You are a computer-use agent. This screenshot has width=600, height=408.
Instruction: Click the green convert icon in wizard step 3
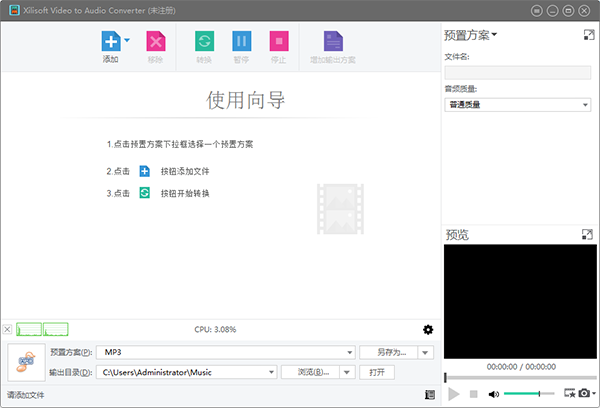pyautogui.click(x=145, y=193)
